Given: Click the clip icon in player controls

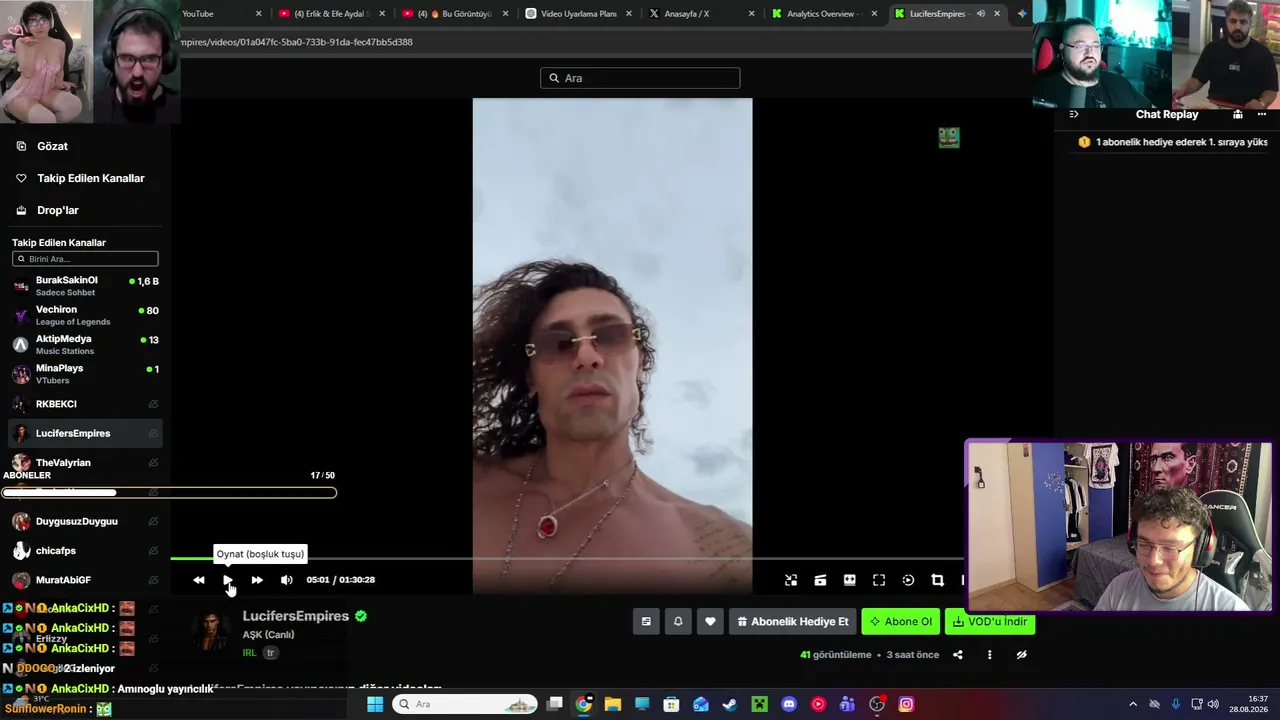Looking at the screenshot, I should coord(820,580).
